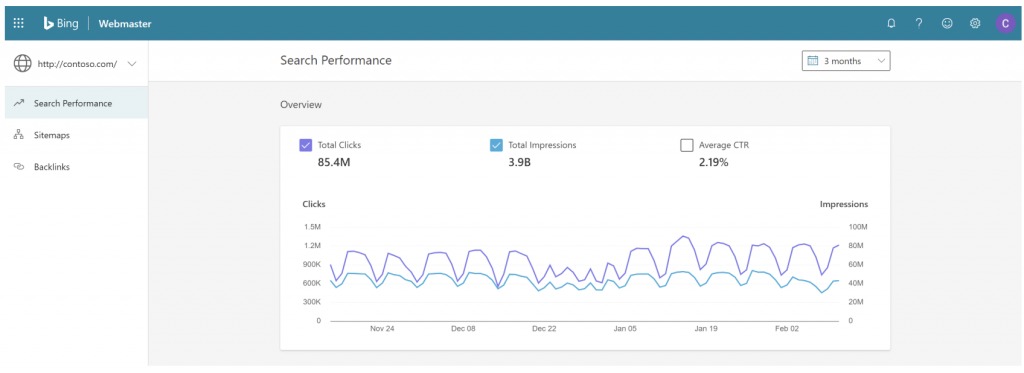Click the Clicks axis label
The width and height of the screenshot is (1024, 373).
coord(313,204)
